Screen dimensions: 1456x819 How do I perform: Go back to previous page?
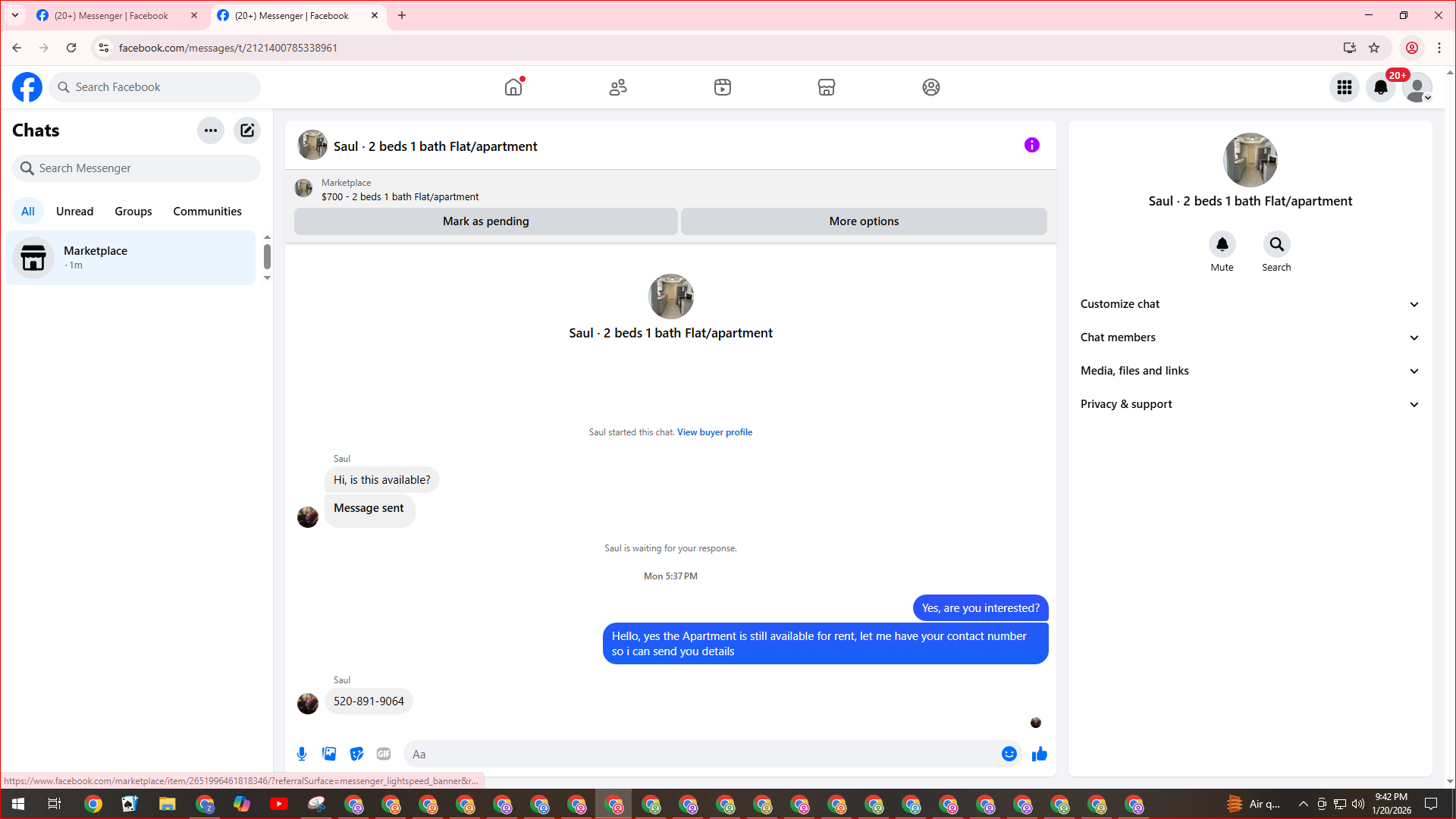tap(17, 48)
